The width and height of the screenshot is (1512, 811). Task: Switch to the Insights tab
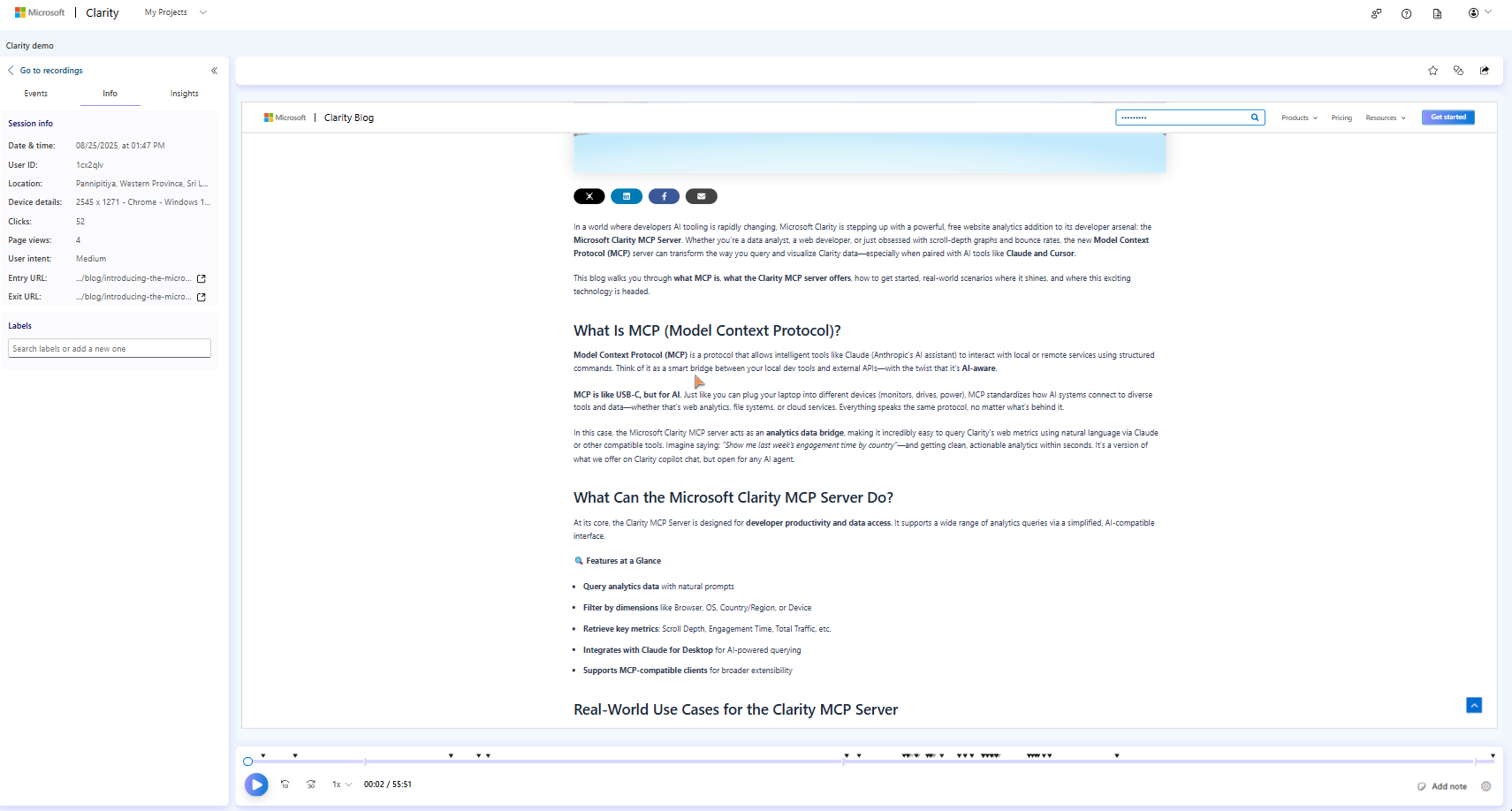(x=185, y=94)
